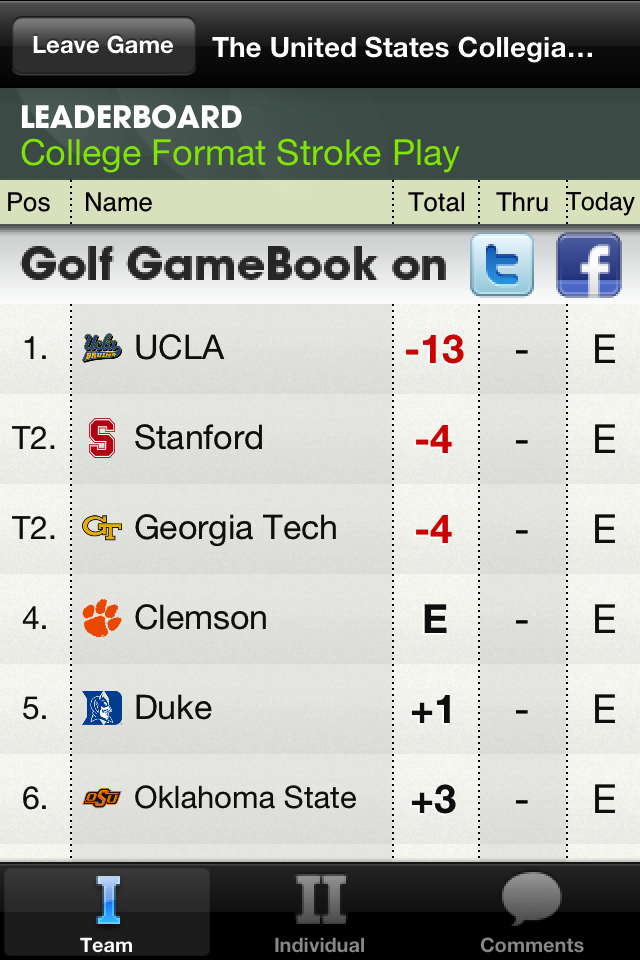Select the Georgia Tech name
This screenshot has width=640, height=960.
(x=235, y=528)
